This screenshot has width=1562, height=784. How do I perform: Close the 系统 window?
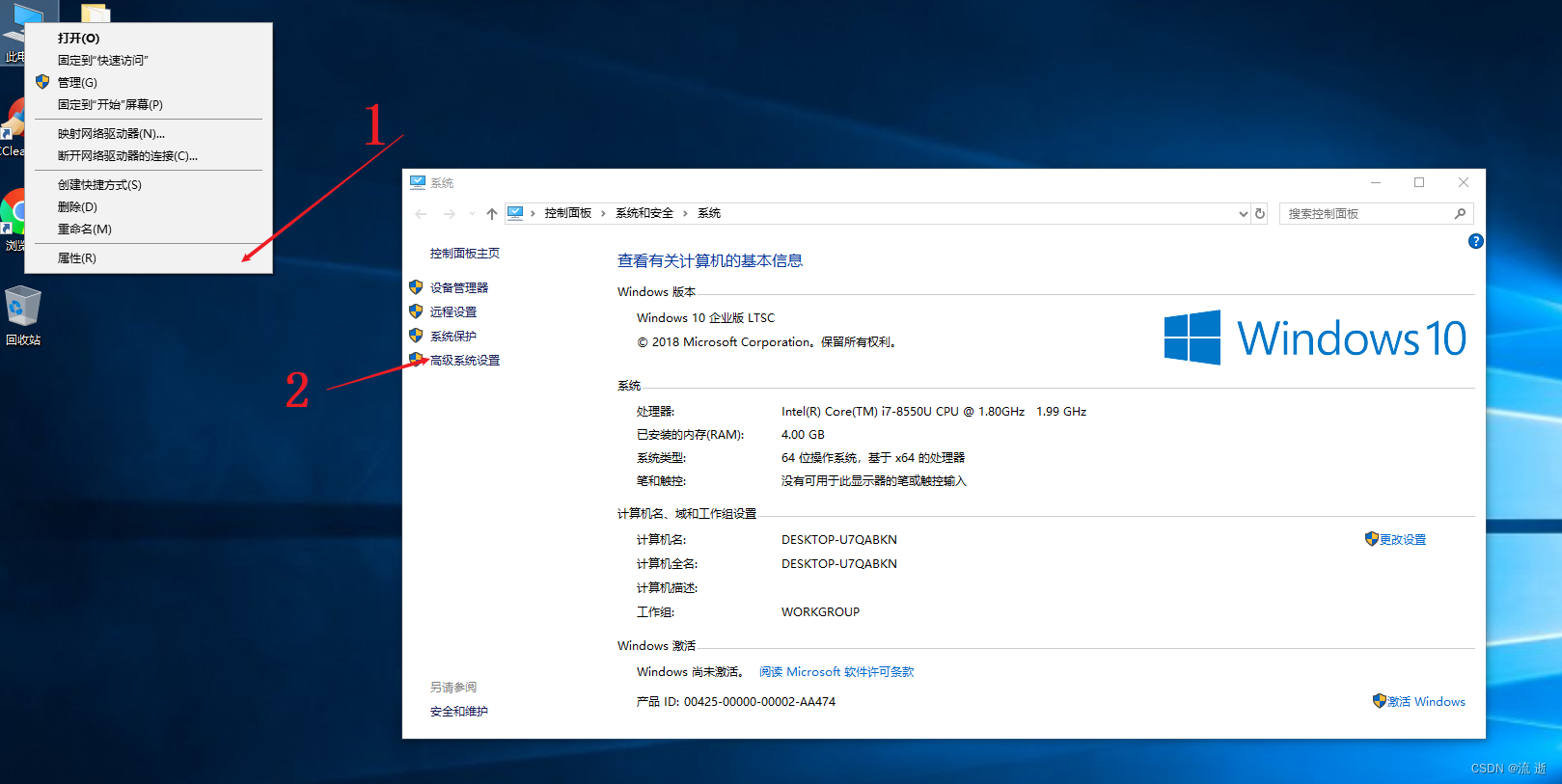(1464, 182)
